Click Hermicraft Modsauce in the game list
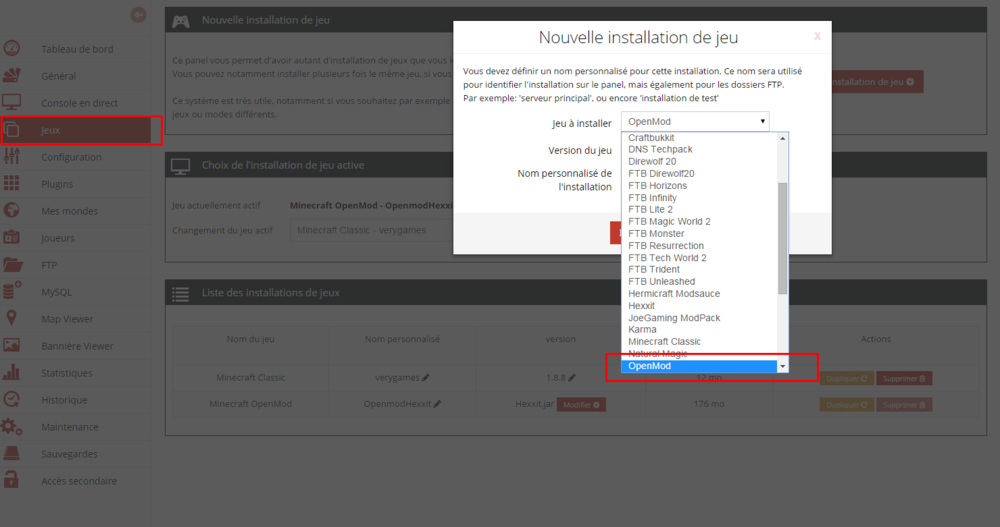 [x=700, y=293]
